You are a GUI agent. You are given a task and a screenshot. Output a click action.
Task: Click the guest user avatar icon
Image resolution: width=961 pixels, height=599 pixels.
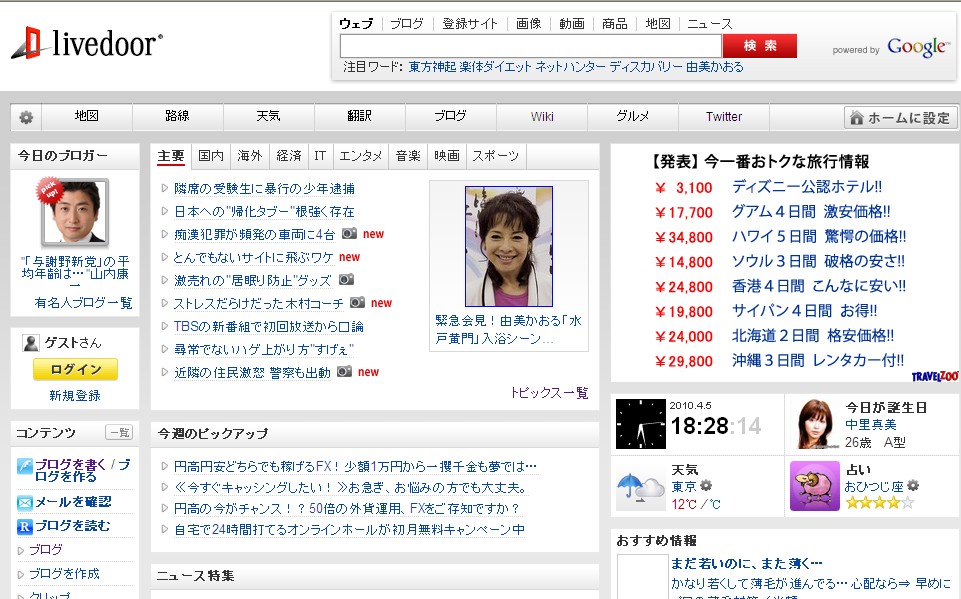(31, 343)
